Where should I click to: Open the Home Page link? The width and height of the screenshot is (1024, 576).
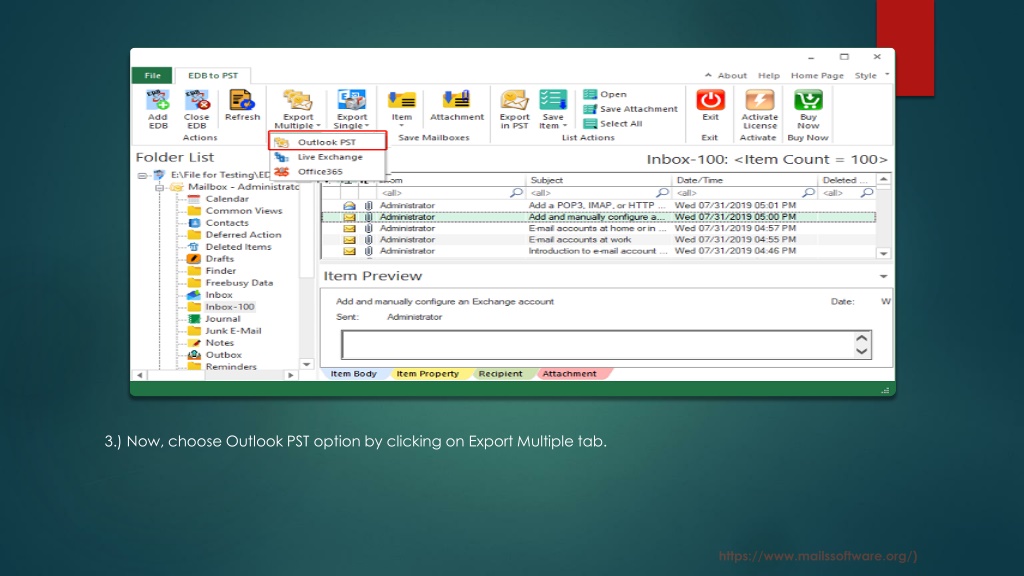point(817,75)
